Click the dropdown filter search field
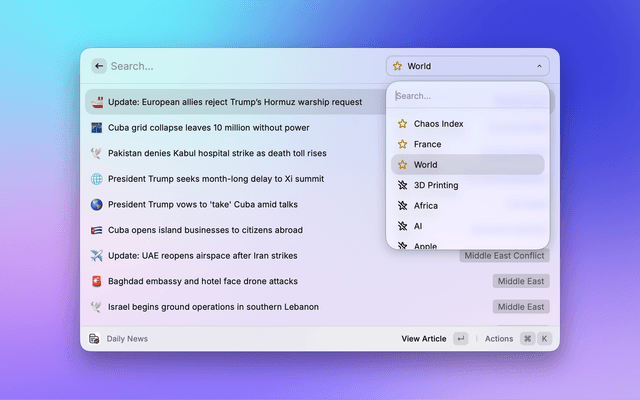 [x=467, y=96]
